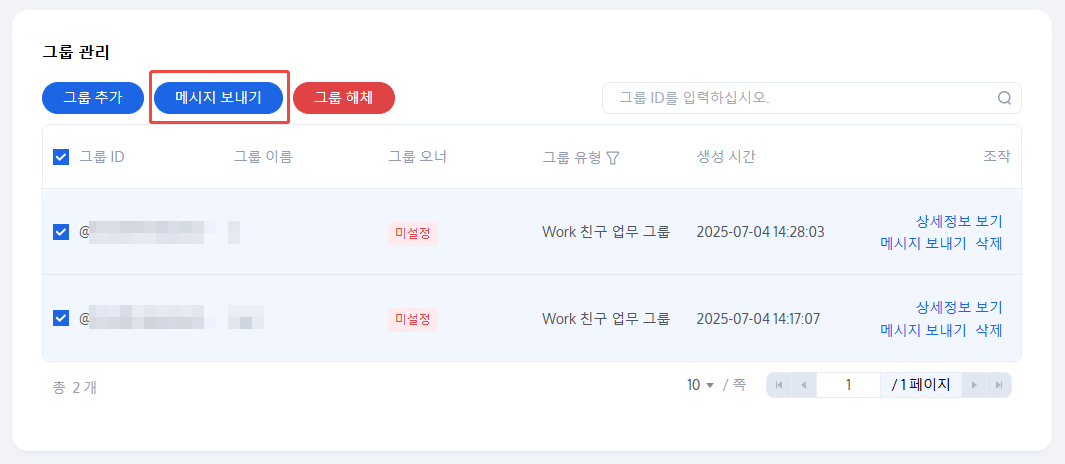Click the red 그룹 해체 button
The height and width of the screenshot is (464, 1065).
pos(344,98)
